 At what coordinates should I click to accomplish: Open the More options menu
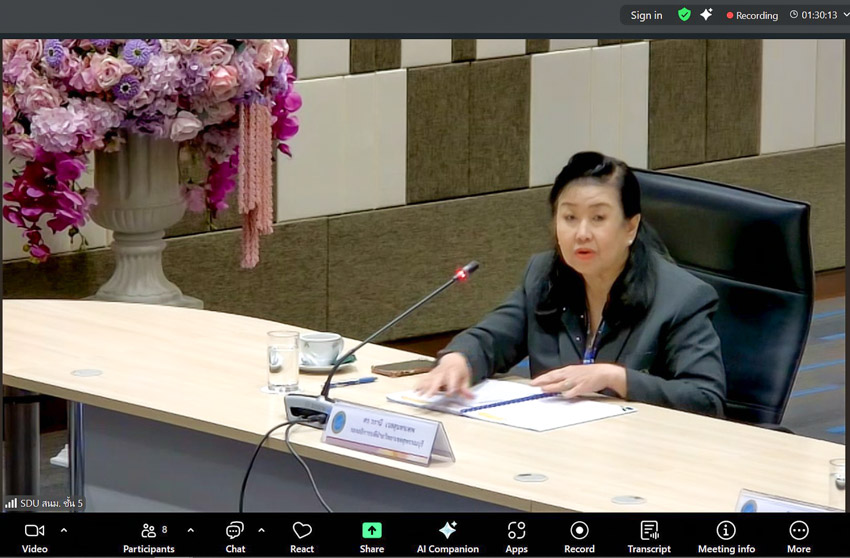coord(798,535)
